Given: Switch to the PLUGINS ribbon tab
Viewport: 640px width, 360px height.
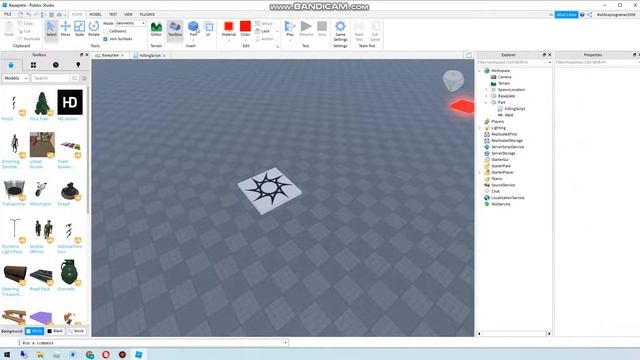Looking at the screenshot, I should 147,14.
